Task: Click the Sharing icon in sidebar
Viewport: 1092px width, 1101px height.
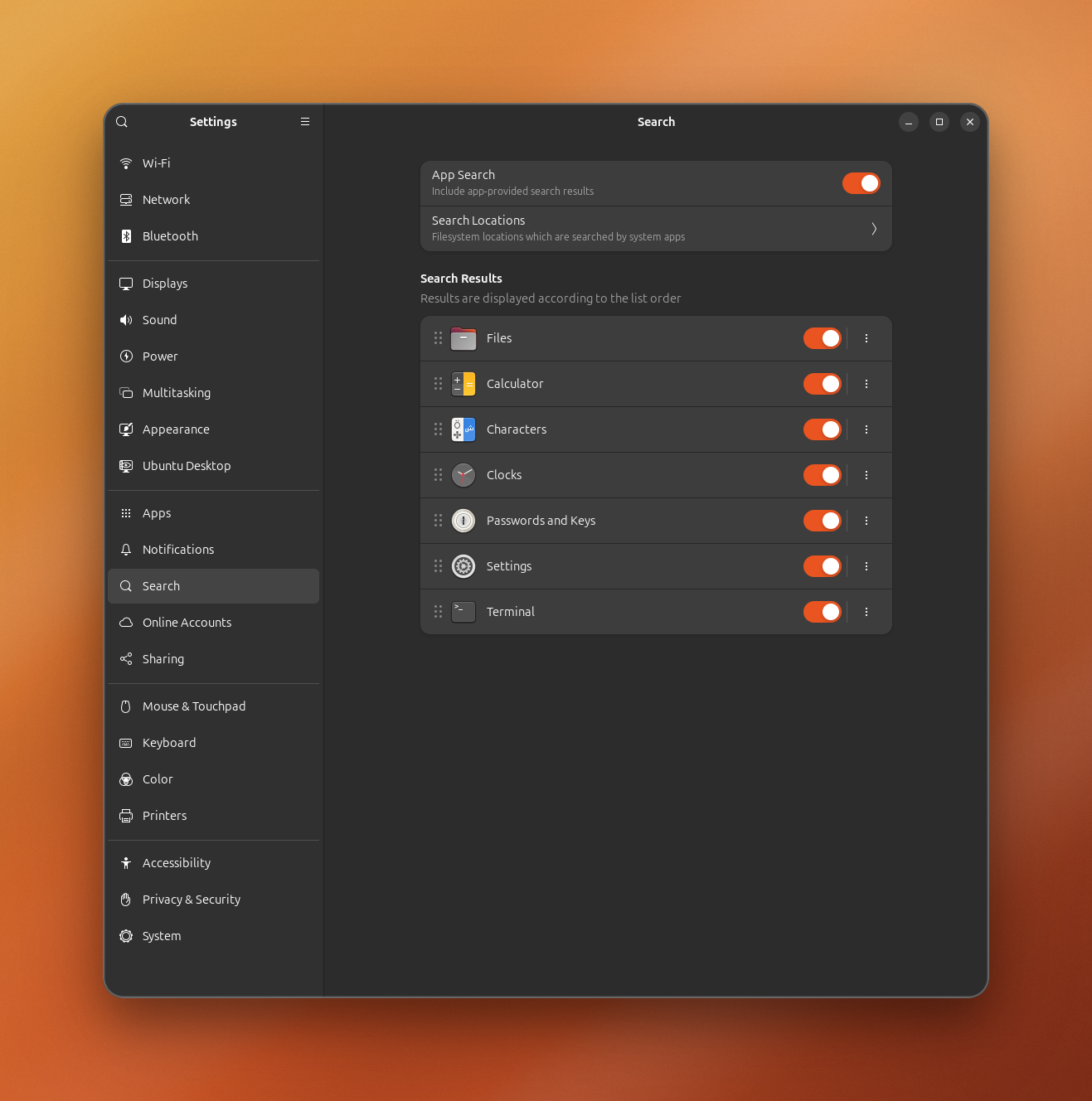Action: (x=126, y=659)
